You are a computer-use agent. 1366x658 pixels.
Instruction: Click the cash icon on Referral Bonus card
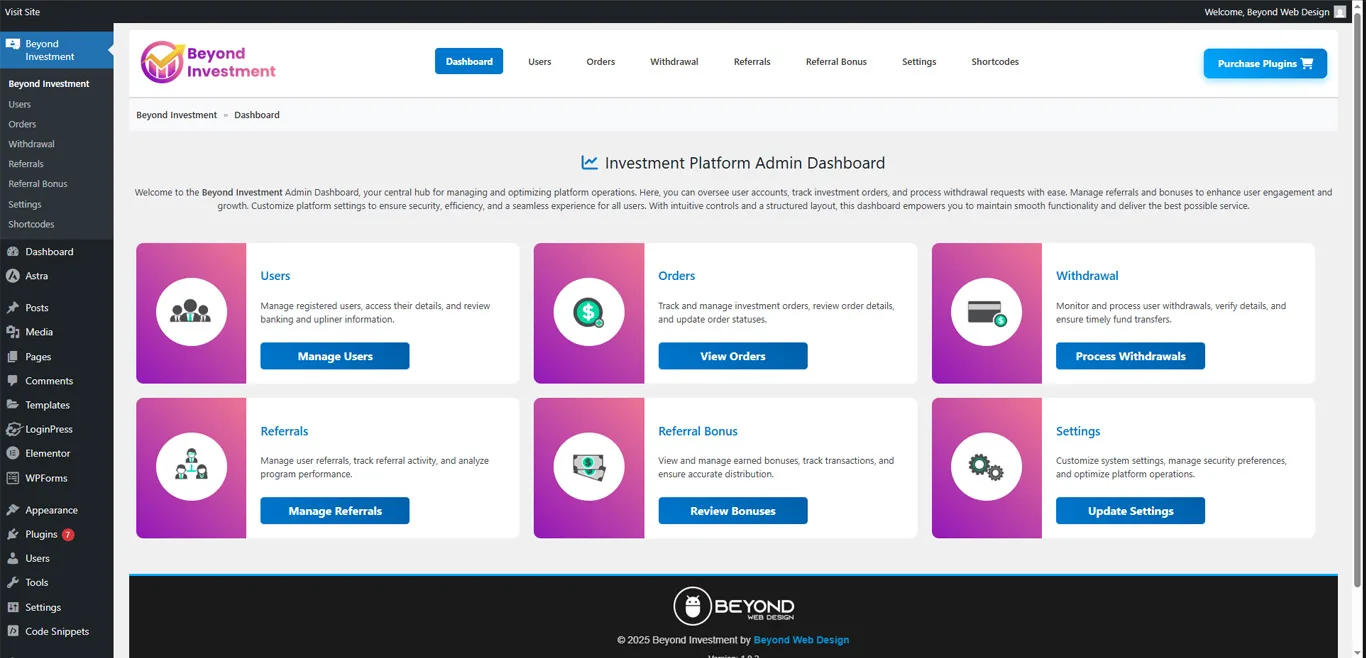[x=589, y=468]
